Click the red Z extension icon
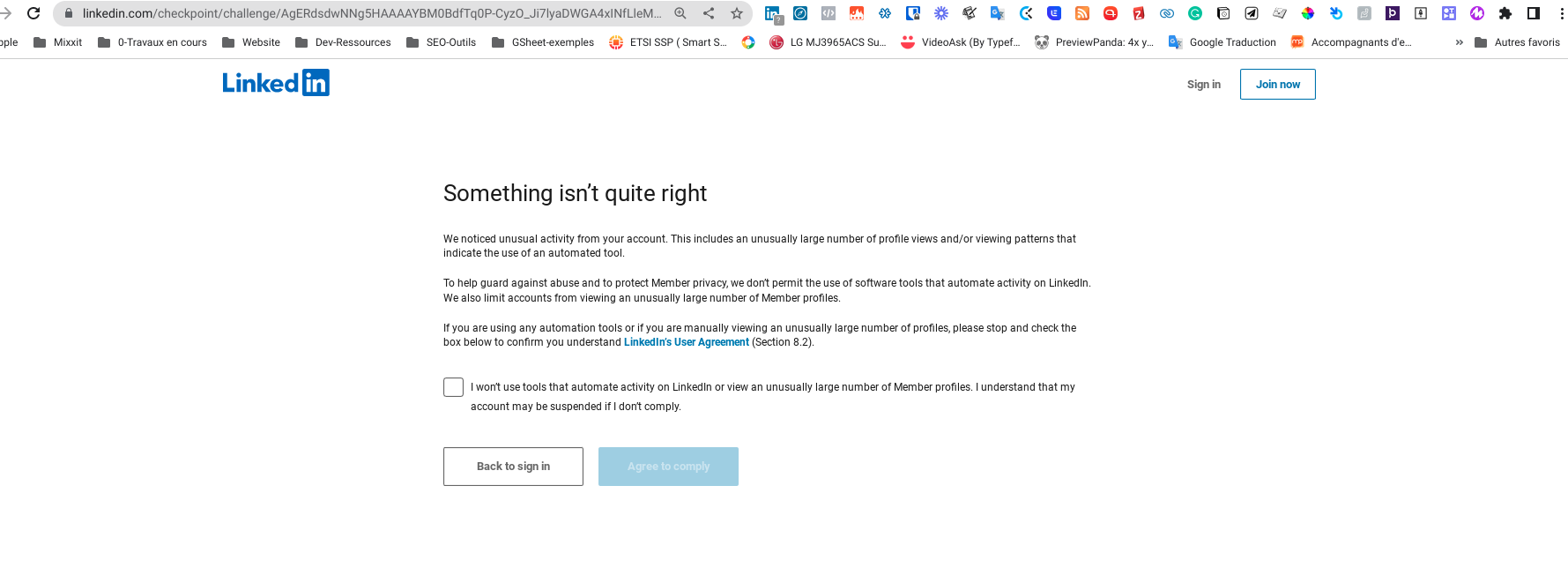1568x568 pixels. point(1139,13)
